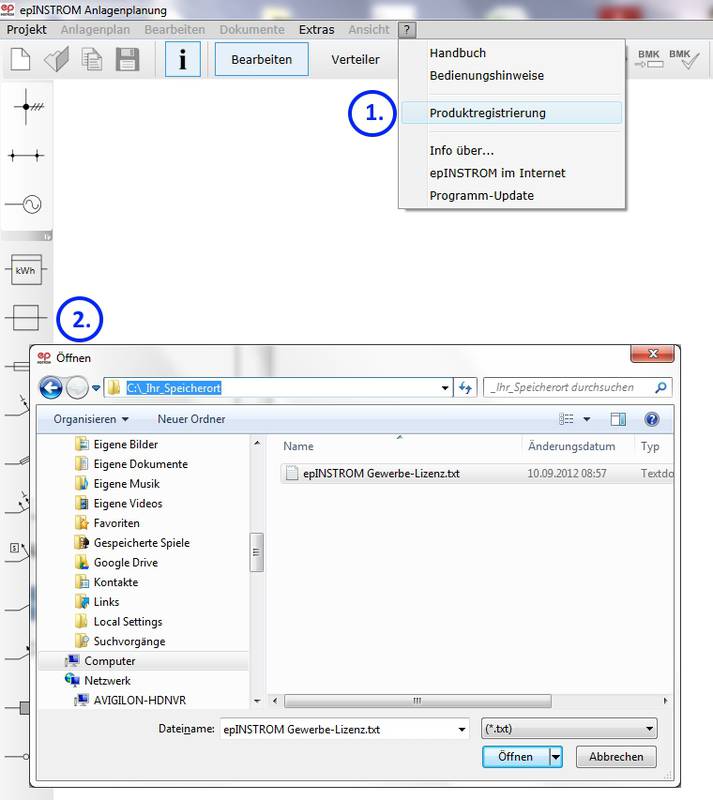The image size is (713, 800).
Task: Sort by Name column header
Action: [x=299, y=446]
